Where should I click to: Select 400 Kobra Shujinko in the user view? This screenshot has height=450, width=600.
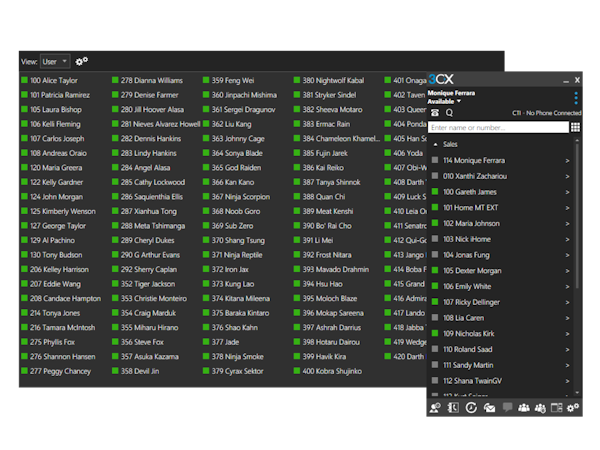[x=328, y=371]
